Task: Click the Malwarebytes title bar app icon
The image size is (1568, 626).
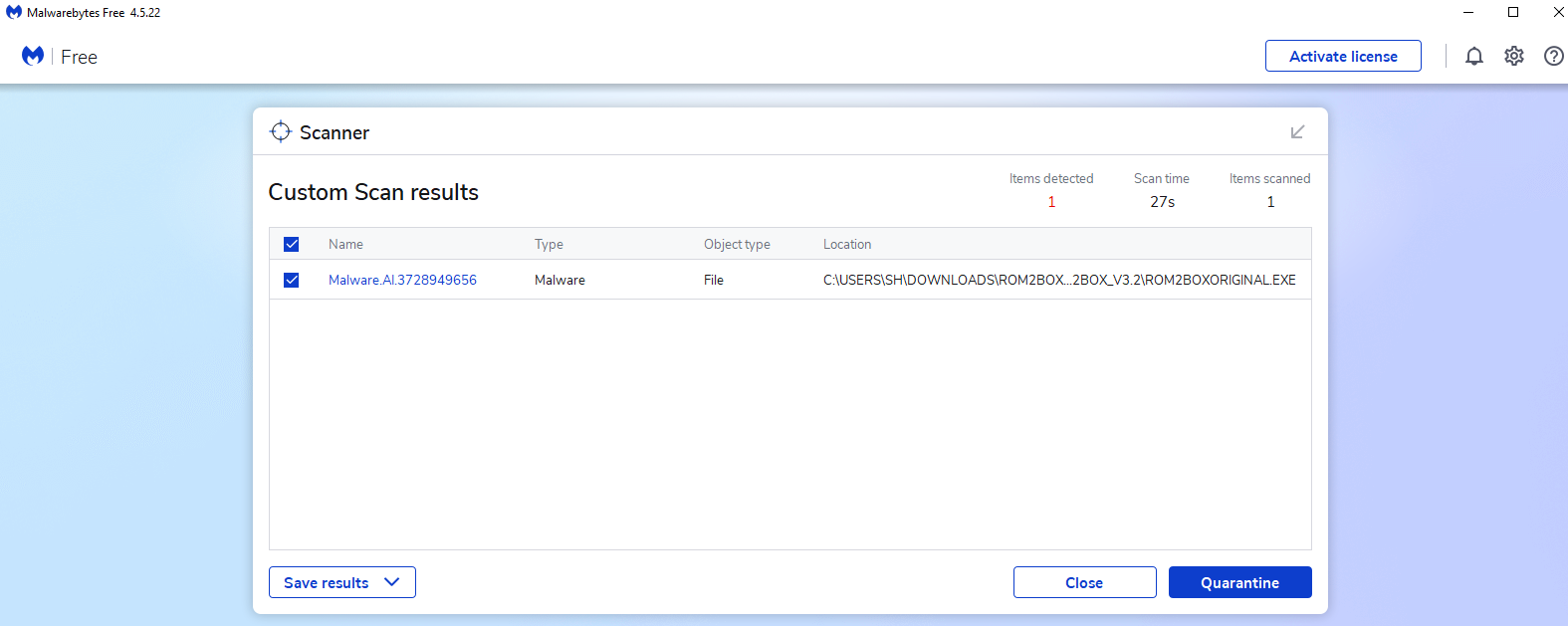Action: pos(14,13)
